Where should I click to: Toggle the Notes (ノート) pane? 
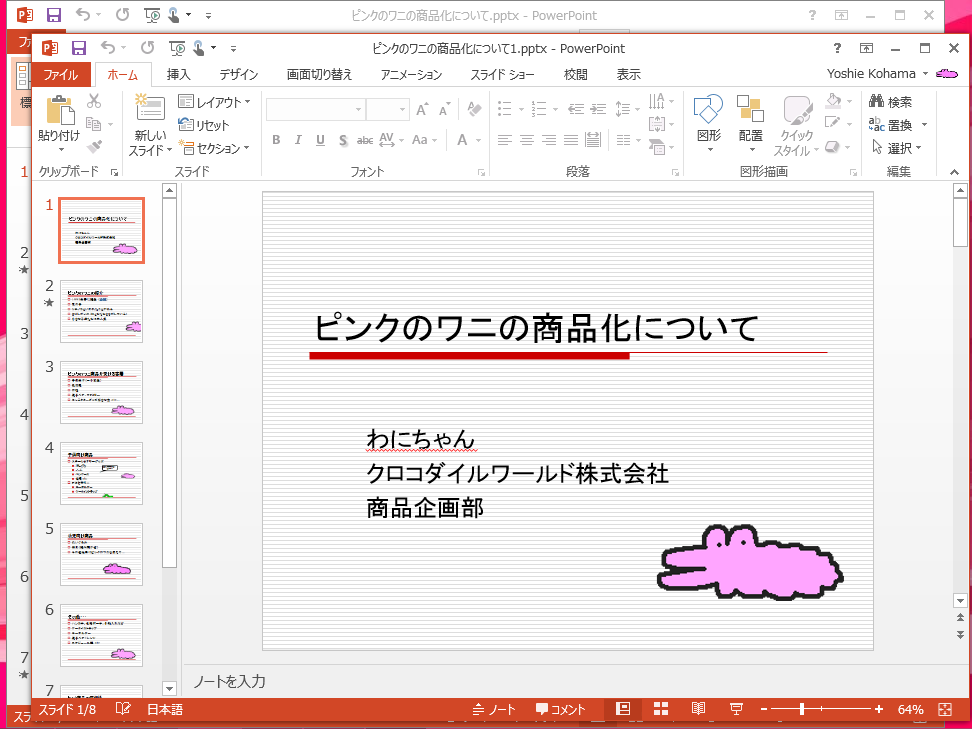[x=494, y=709]
